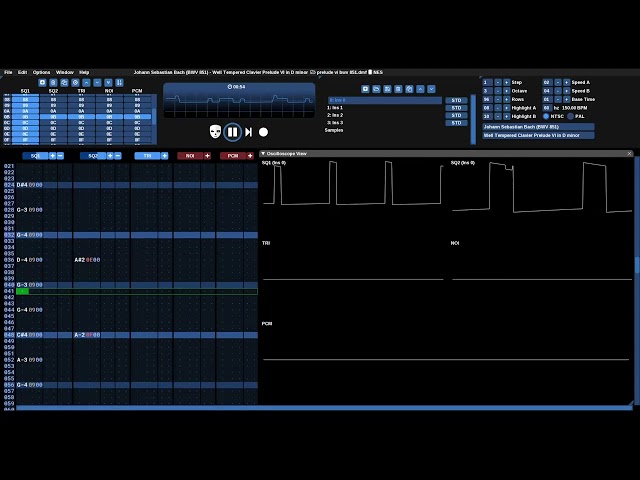640x480 pixels.
Task: Open the Options menu
Action: click(42, 72)
